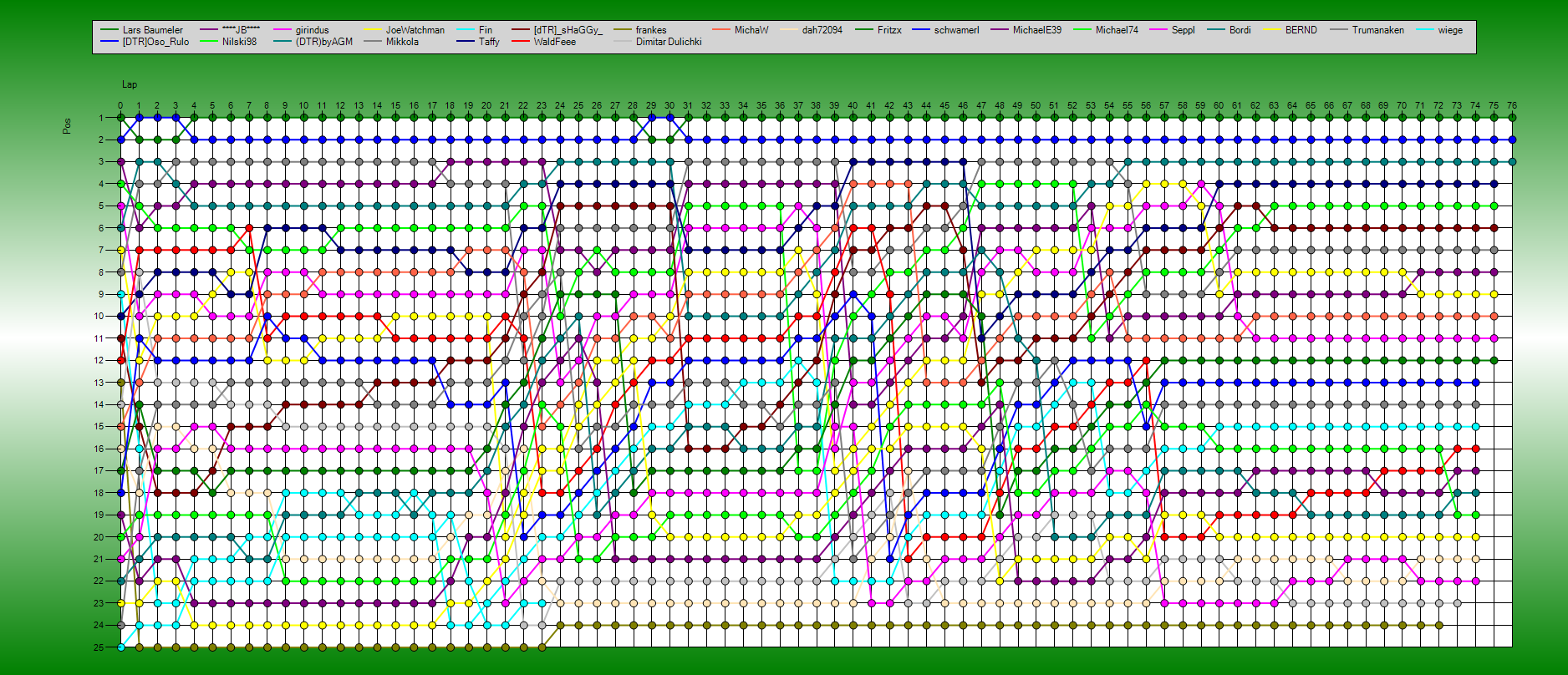Click the Lars Baumeler legend entry
The height and width of the screenshot is (675, 1568).
(152, 30)
